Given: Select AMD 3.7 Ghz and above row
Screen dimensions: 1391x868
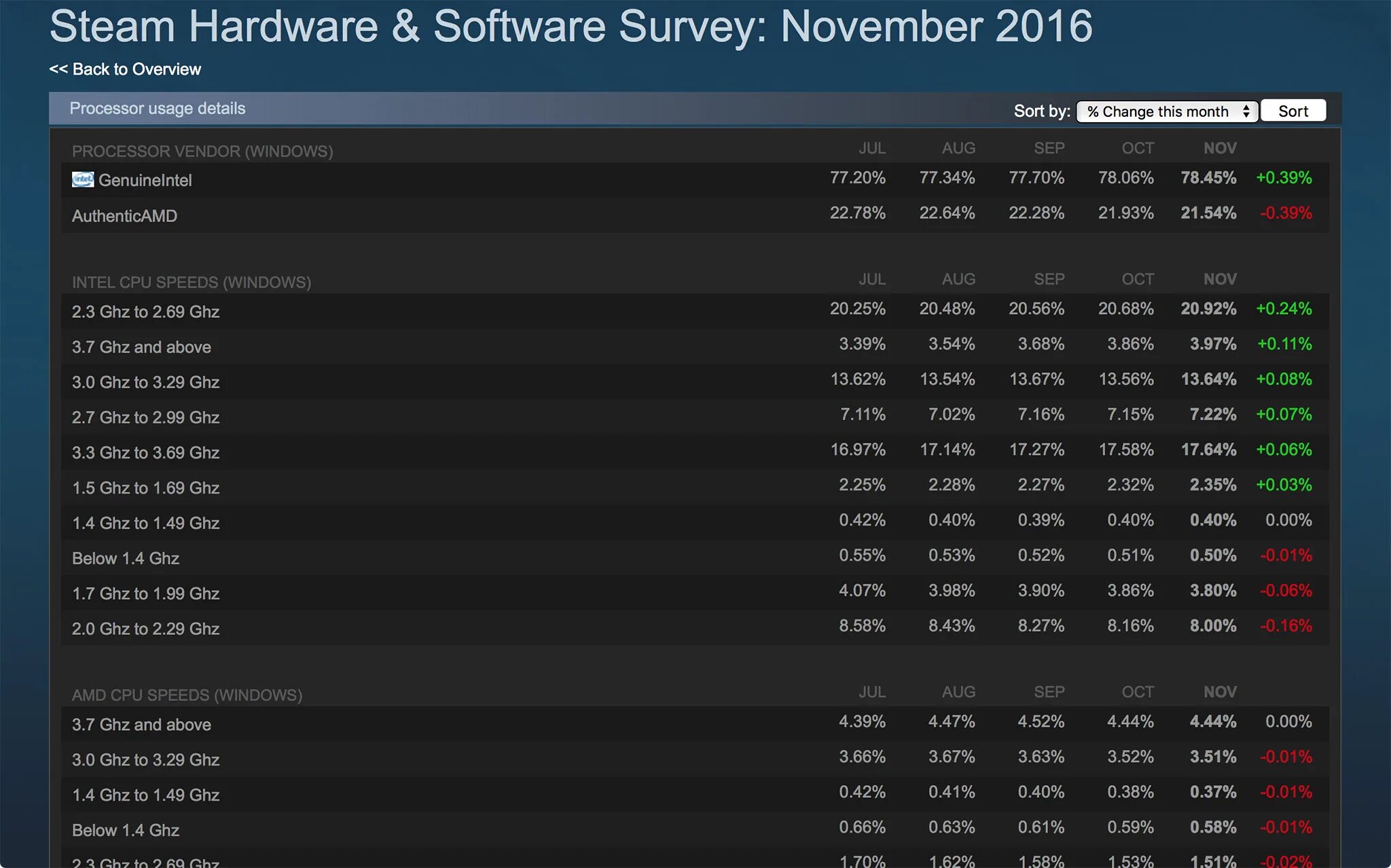Looking at the screenshot, I should [x=695, y=724].
